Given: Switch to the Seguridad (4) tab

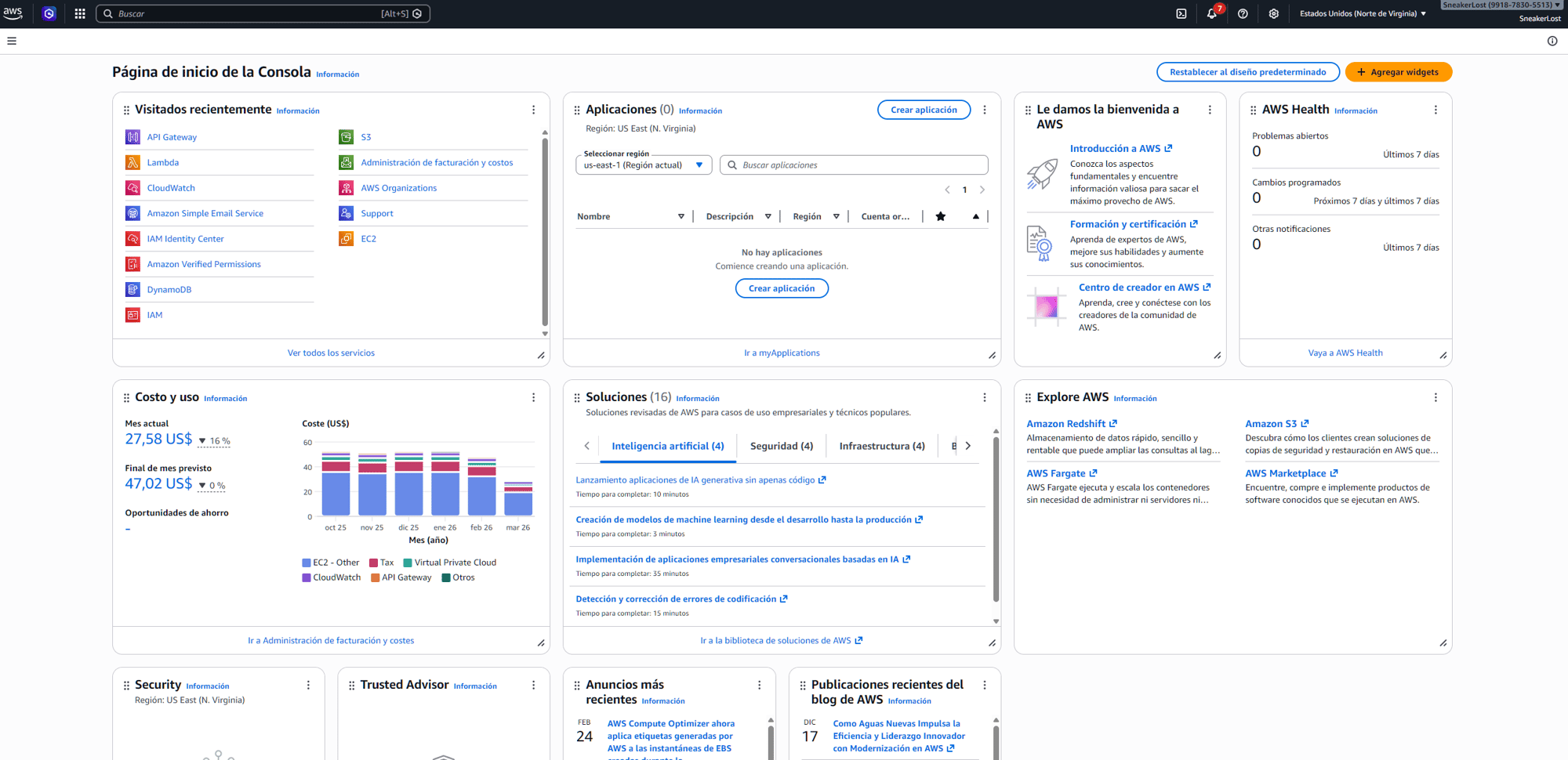Looking at the screenshot, I should (781, 446).
